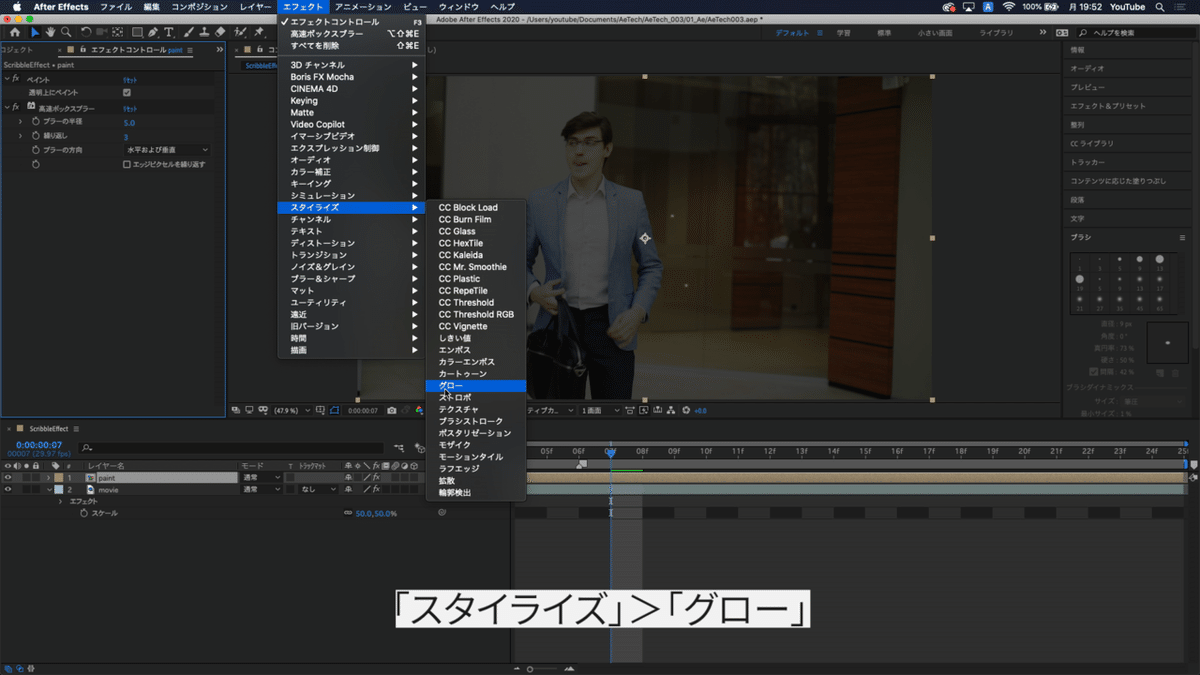The image size is (1200, 675).
Task: Click timeline layer search field
Action: coord(232,448)
